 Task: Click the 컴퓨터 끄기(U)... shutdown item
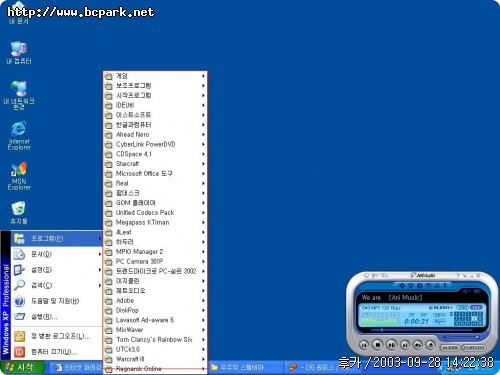(x=57, y=352)
